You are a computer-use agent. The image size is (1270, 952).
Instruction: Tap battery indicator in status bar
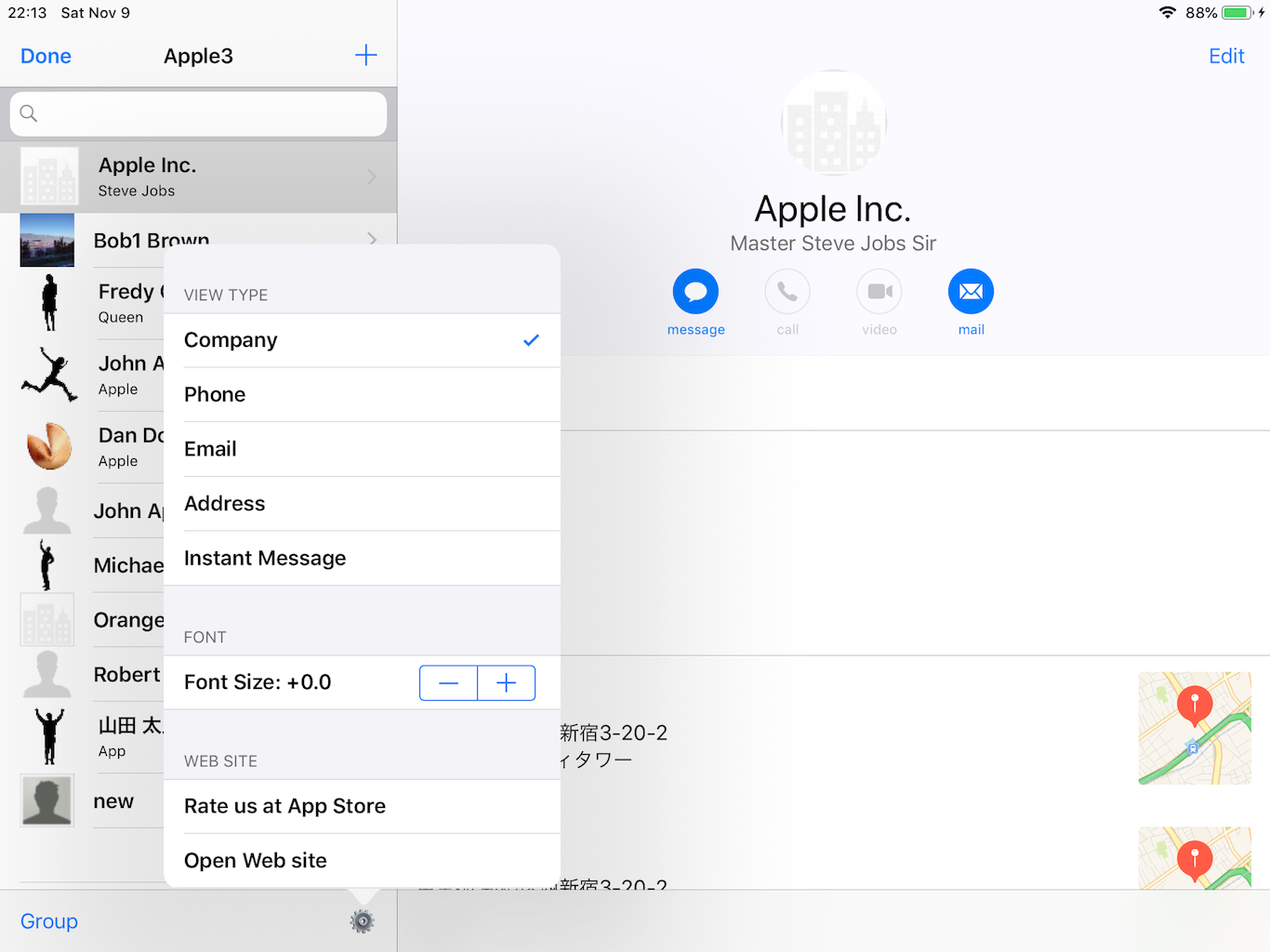(x=1238, y=13)
